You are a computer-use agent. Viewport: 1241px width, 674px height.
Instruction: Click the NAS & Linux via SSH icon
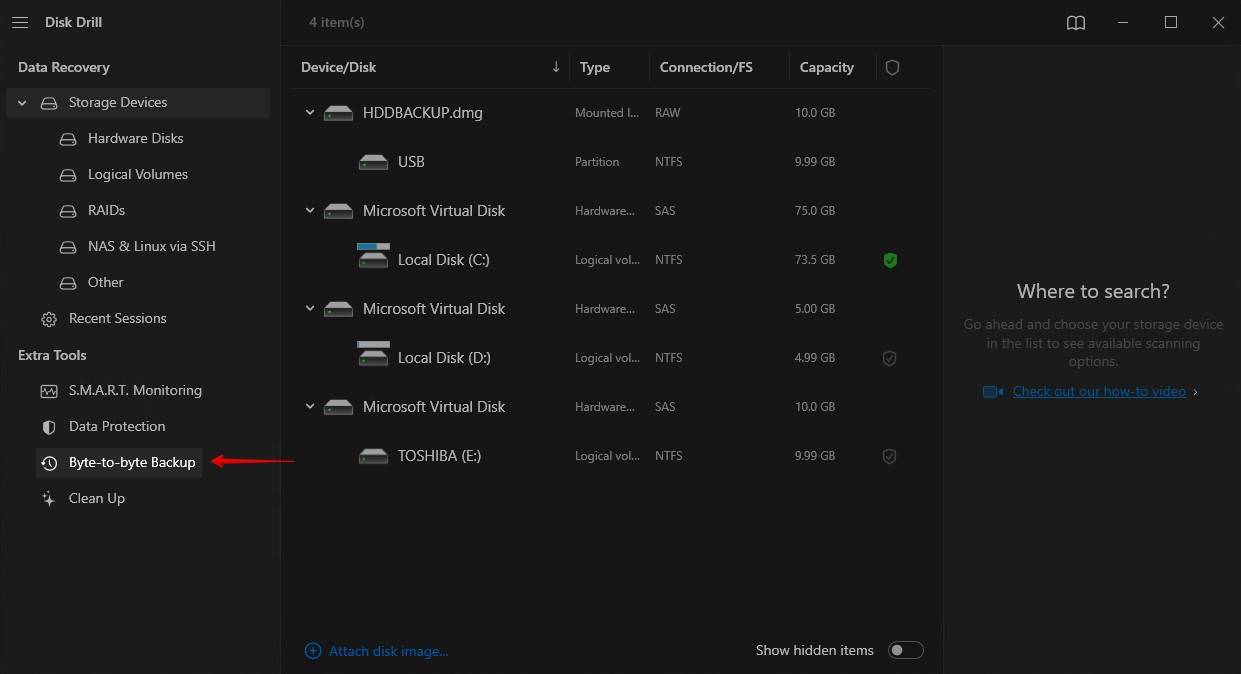[68, 247]
